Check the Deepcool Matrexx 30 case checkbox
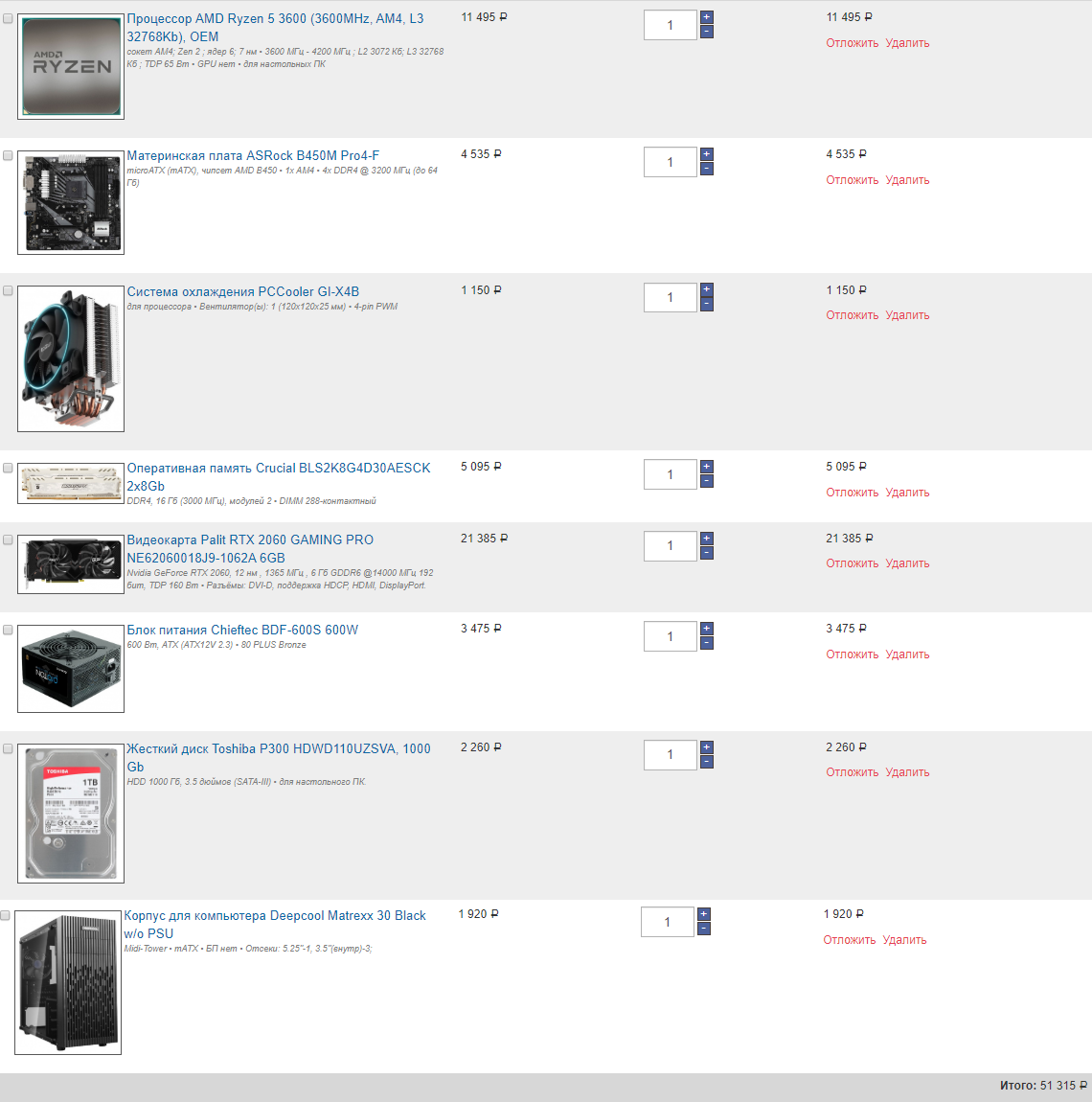 pyautogui.click(x=5, y=916)
